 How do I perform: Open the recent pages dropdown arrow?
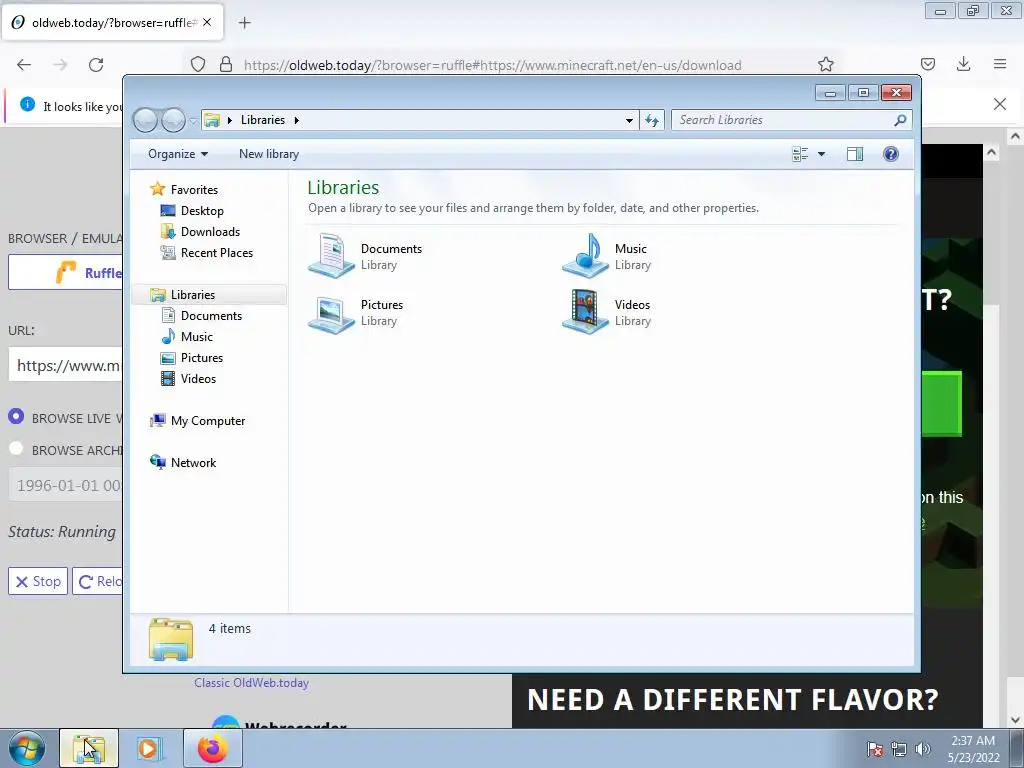pyautogui.click(x=193, y=121)
